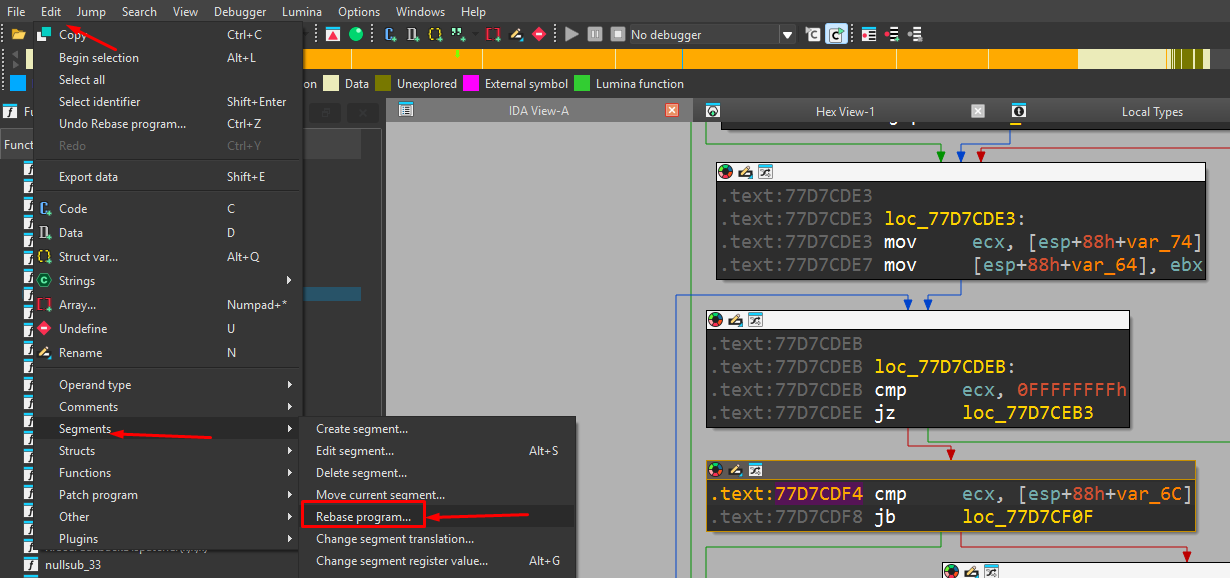1230x578 pixels.
Task: Choose Edit segment... entry
Action: pyautogui.click(x=438, y=451)
